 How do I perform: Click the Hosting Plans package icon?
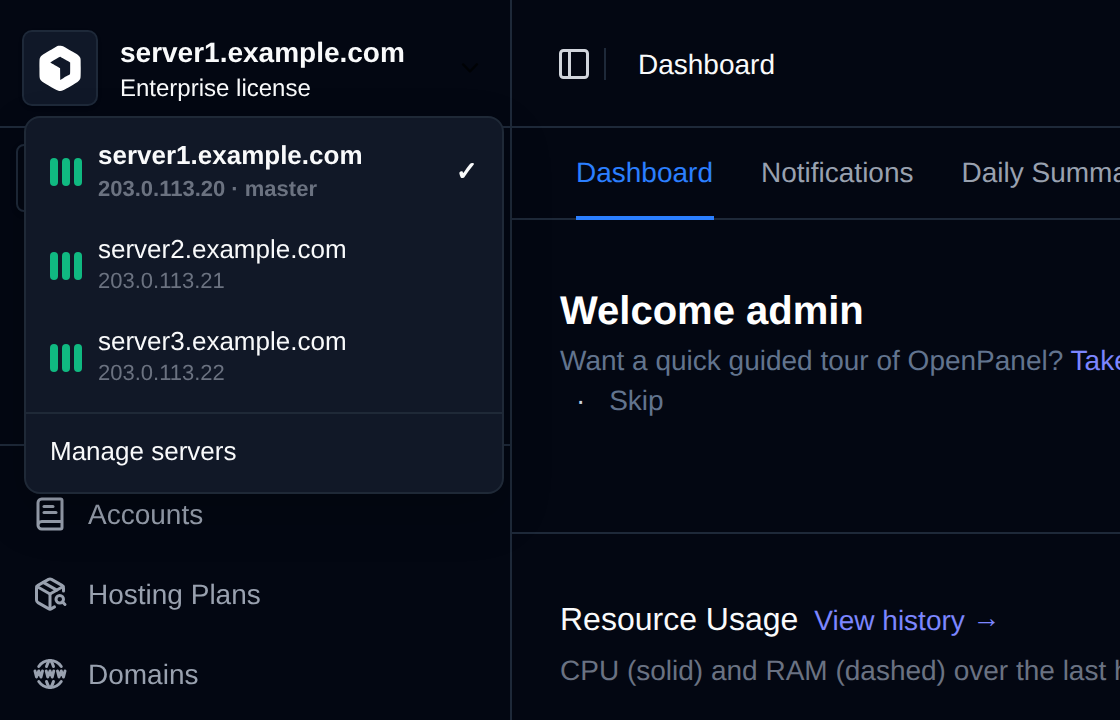coord(50,594)
